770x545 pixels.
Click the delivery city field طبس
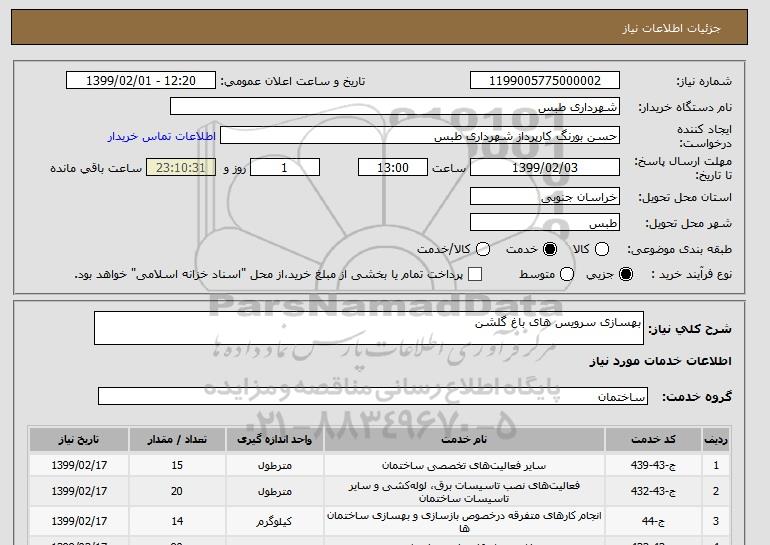pyautogui.click(x=545, y=222)
